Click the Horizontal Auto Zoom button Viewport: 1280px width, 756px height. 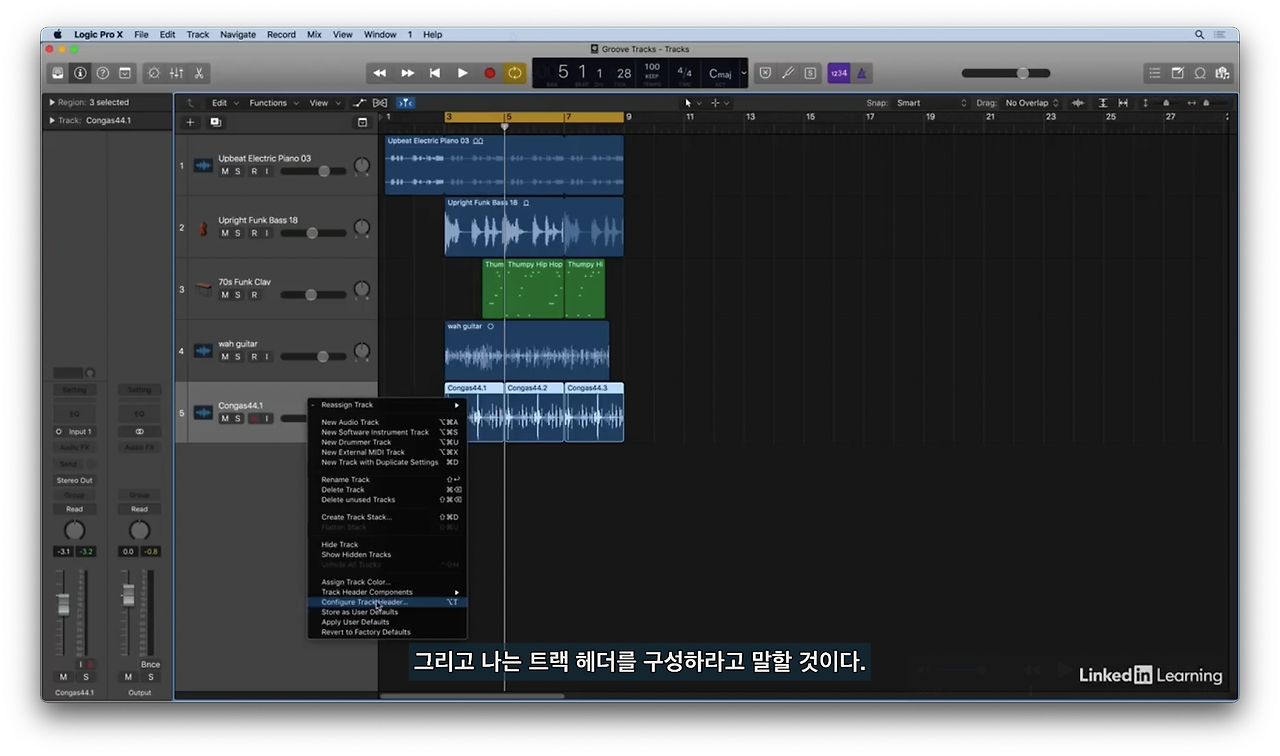coord(1123,103)
